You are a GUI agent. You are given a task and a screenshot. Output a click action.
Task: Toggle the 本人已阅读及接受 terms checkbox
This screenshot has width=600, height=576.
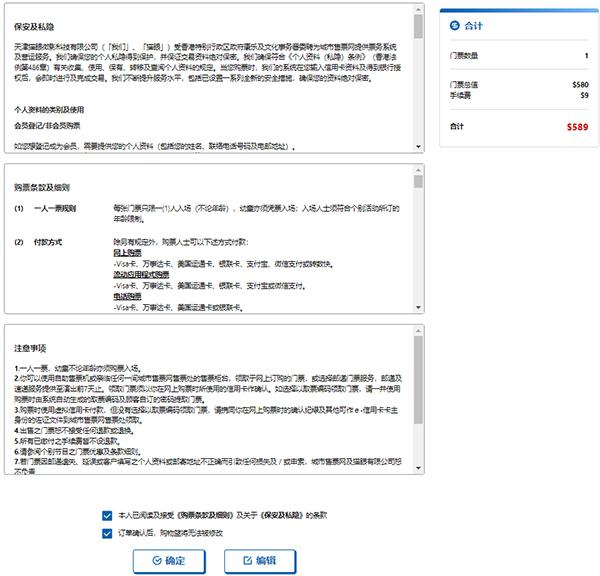(108, 517)
